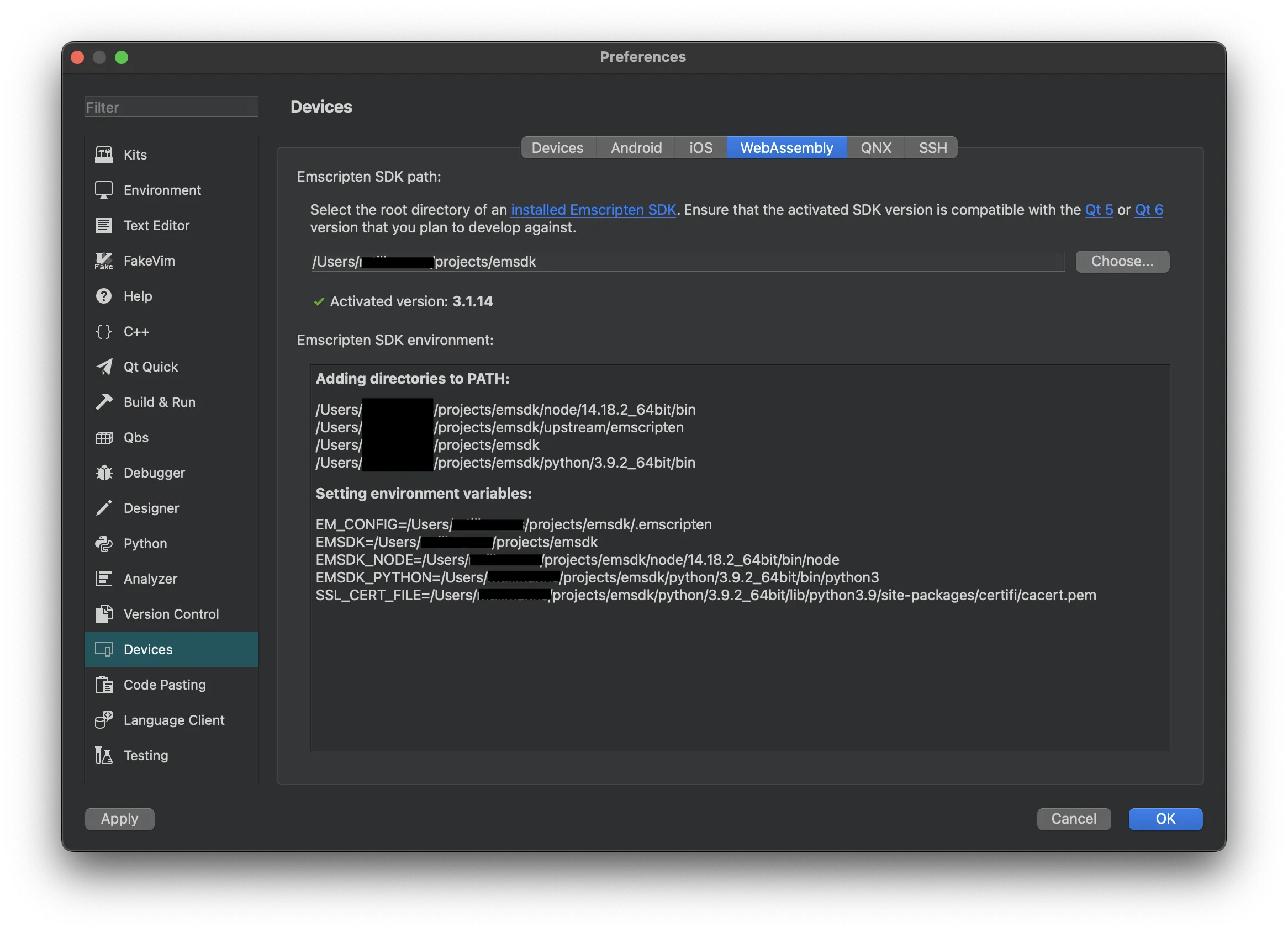This screenshot has width=1288, height=933.
Task: Open the iOS tab
Action: pyautogui.click(x=700, y=147)
